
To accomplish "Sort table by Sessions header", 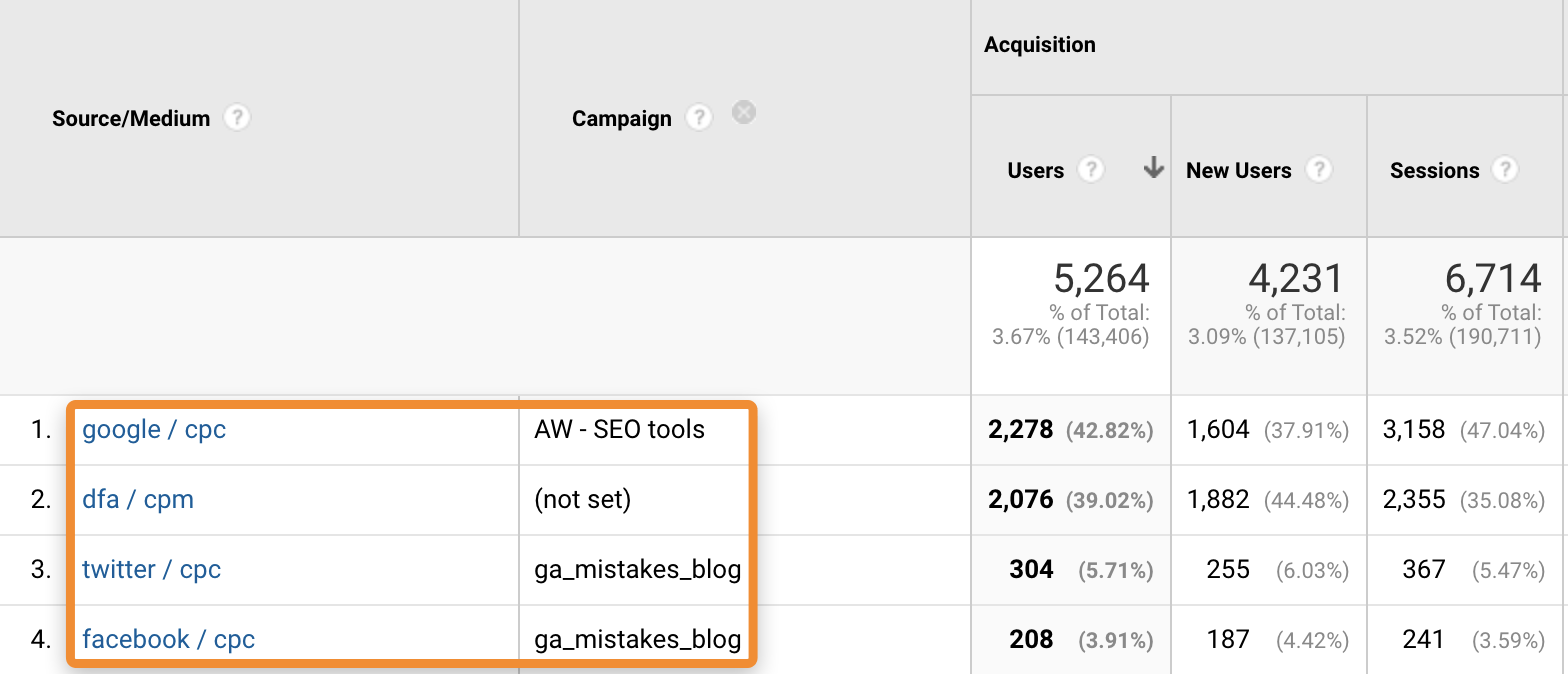I will 1434,171.
